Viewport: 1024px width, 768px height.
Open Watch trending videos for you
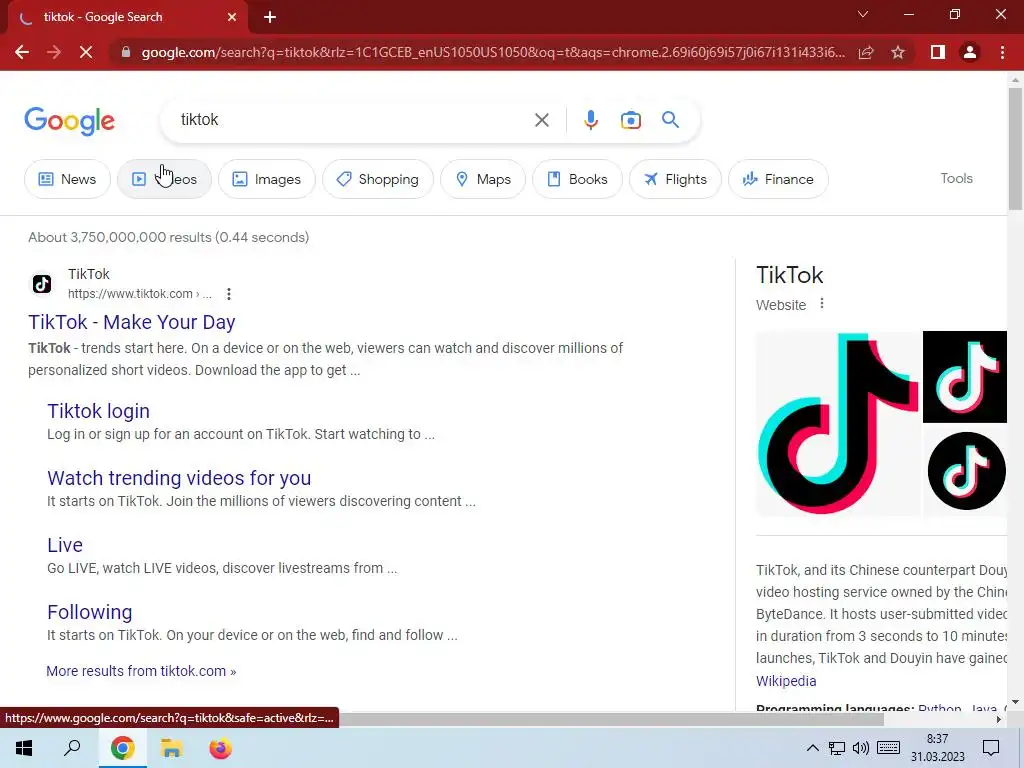point(179,478)
